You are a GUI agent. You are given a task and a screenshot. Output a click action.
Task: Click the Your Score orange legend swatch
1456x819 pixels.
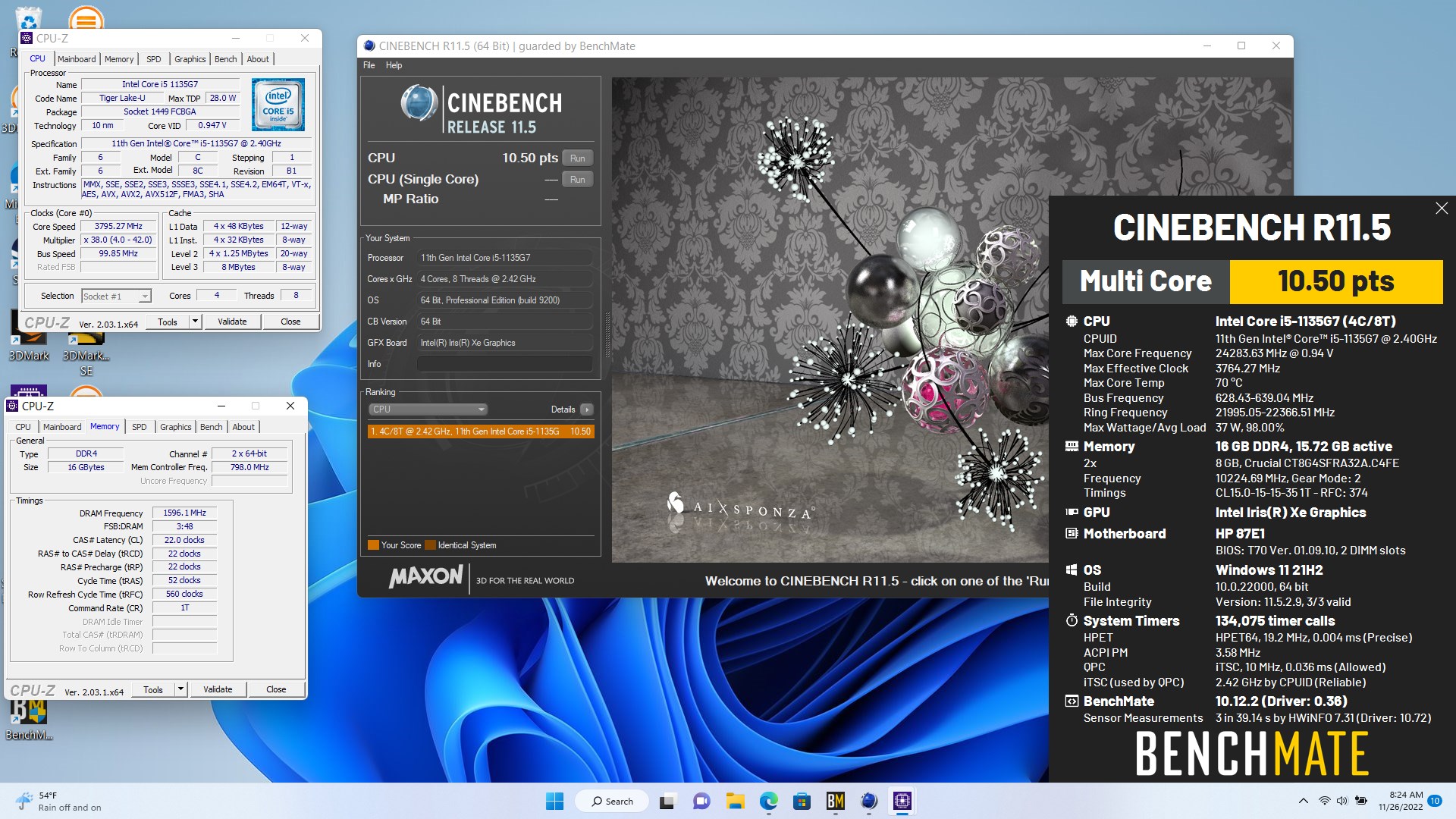point(373,544)
